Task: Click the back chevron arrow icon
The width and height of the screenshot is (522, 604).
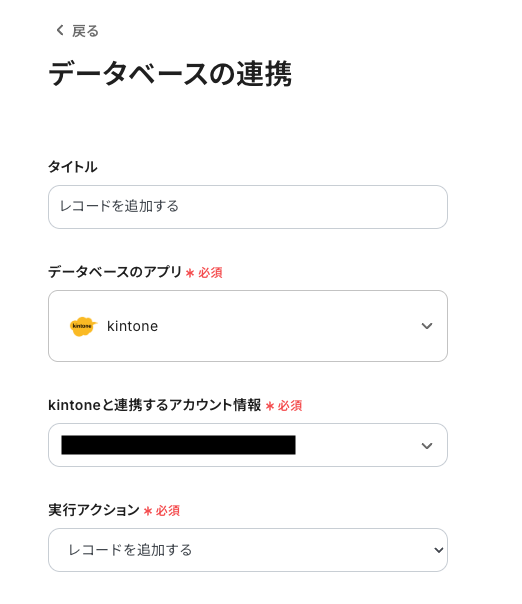Action: [60, 30]
